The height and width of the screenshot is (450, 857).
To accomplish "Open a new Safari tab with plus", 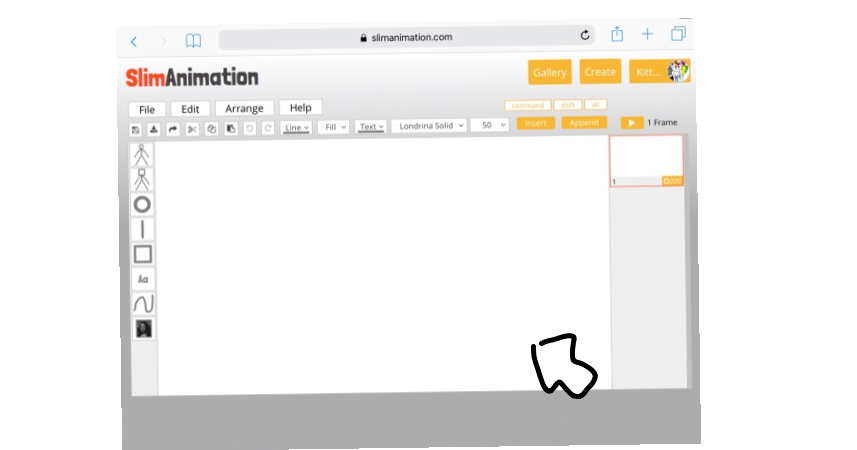I will (x=647, y=34).
